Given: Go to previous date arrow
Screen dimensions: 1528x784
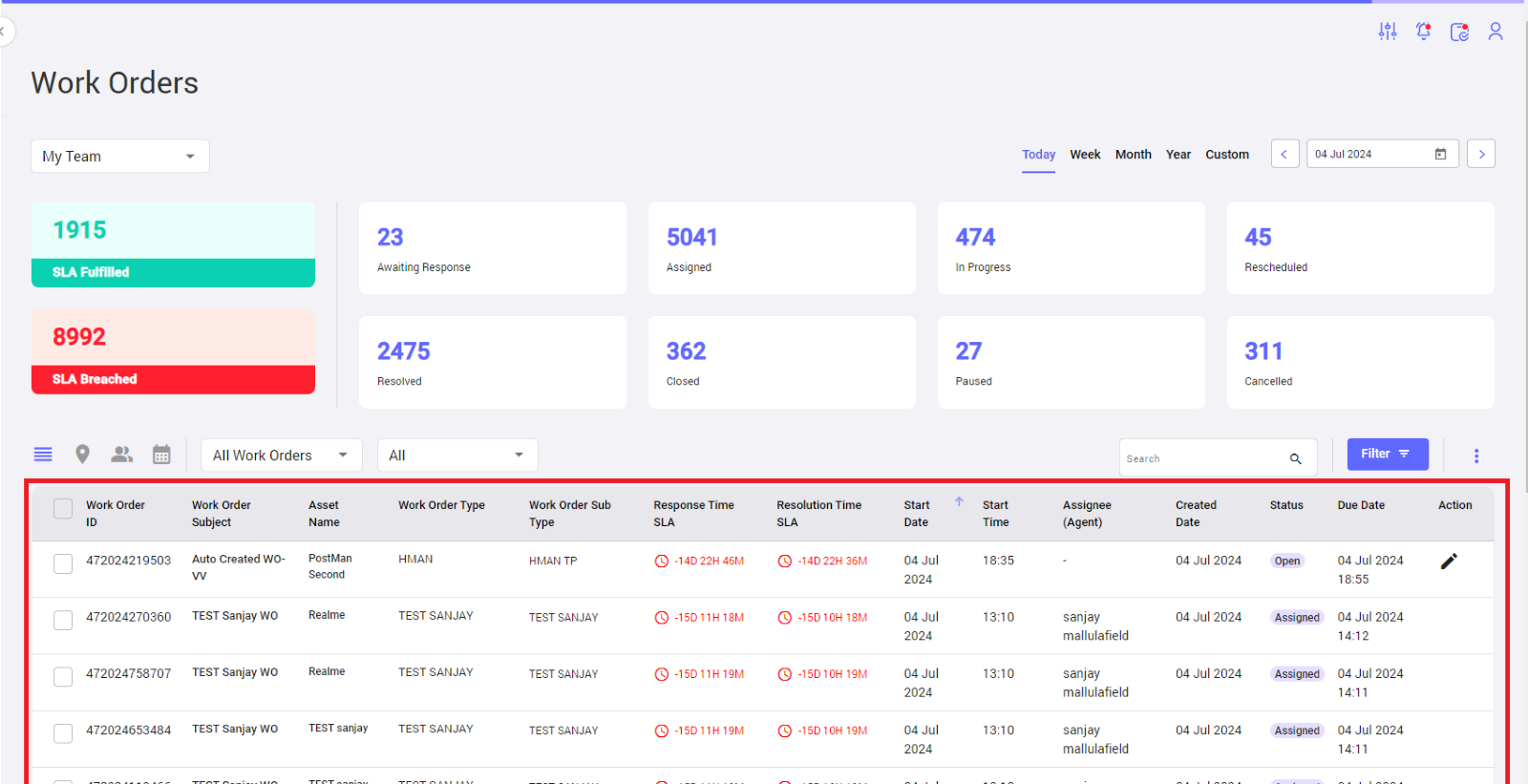Looking at the screenshot, I should point(1284,154).
